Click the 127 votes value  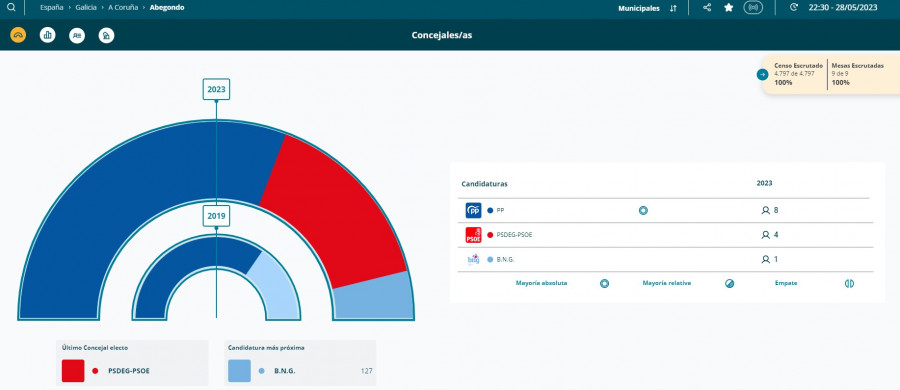(366, 371)
